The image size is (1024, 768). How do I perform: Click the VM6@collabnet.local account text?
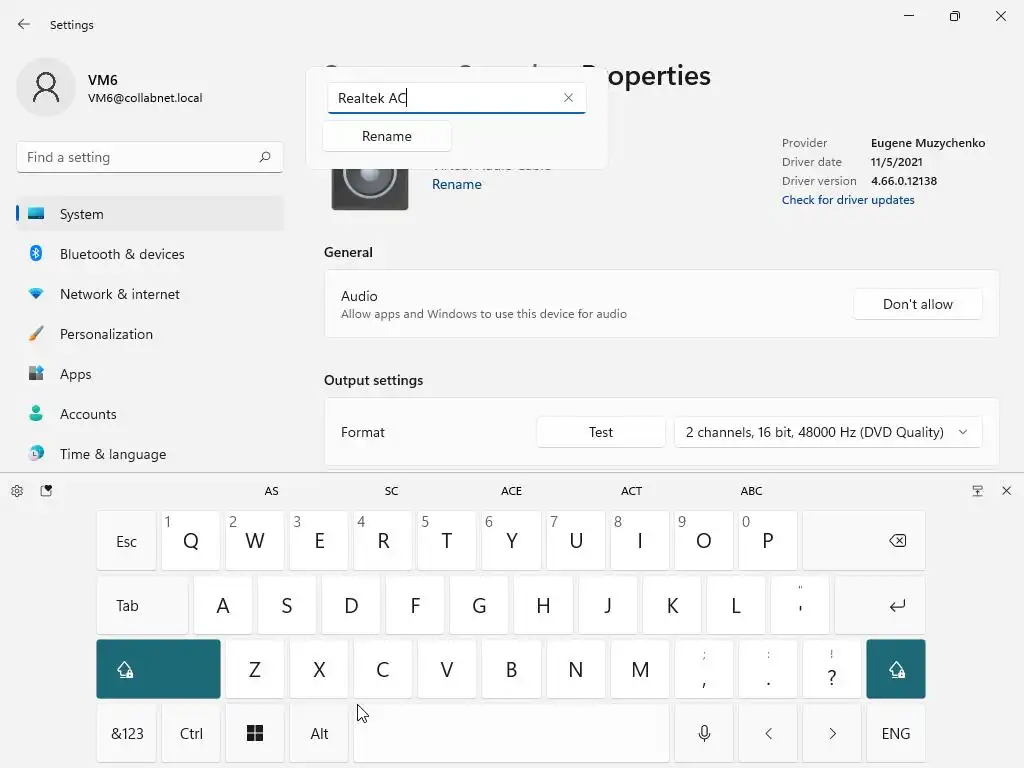click(145, 98)
